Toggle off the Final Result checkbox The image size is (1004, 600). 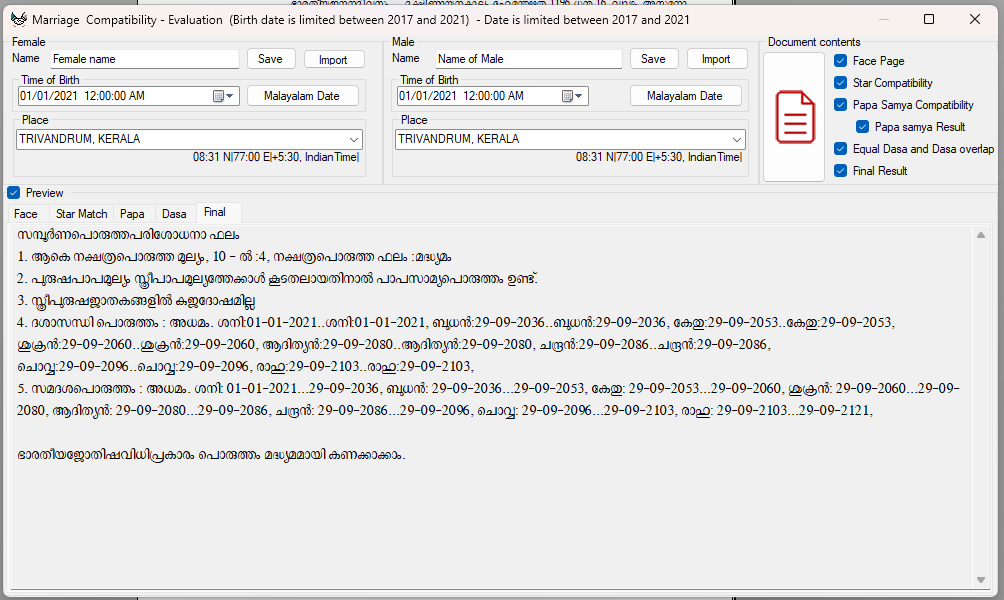point(840,170)
